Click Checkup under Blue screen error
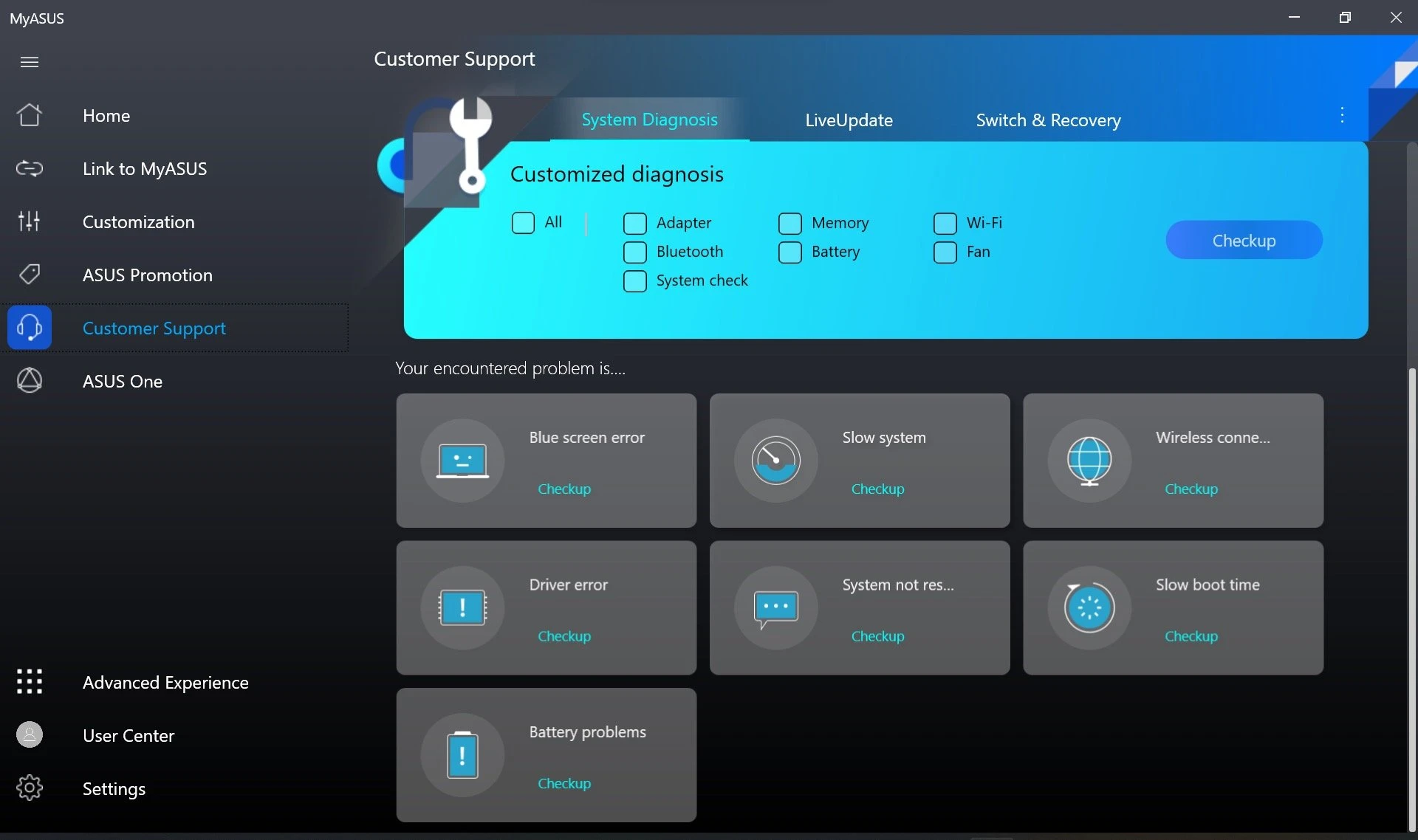This screenshot has height=840, width=1418. pyautogui.click(x=564, y=489)
